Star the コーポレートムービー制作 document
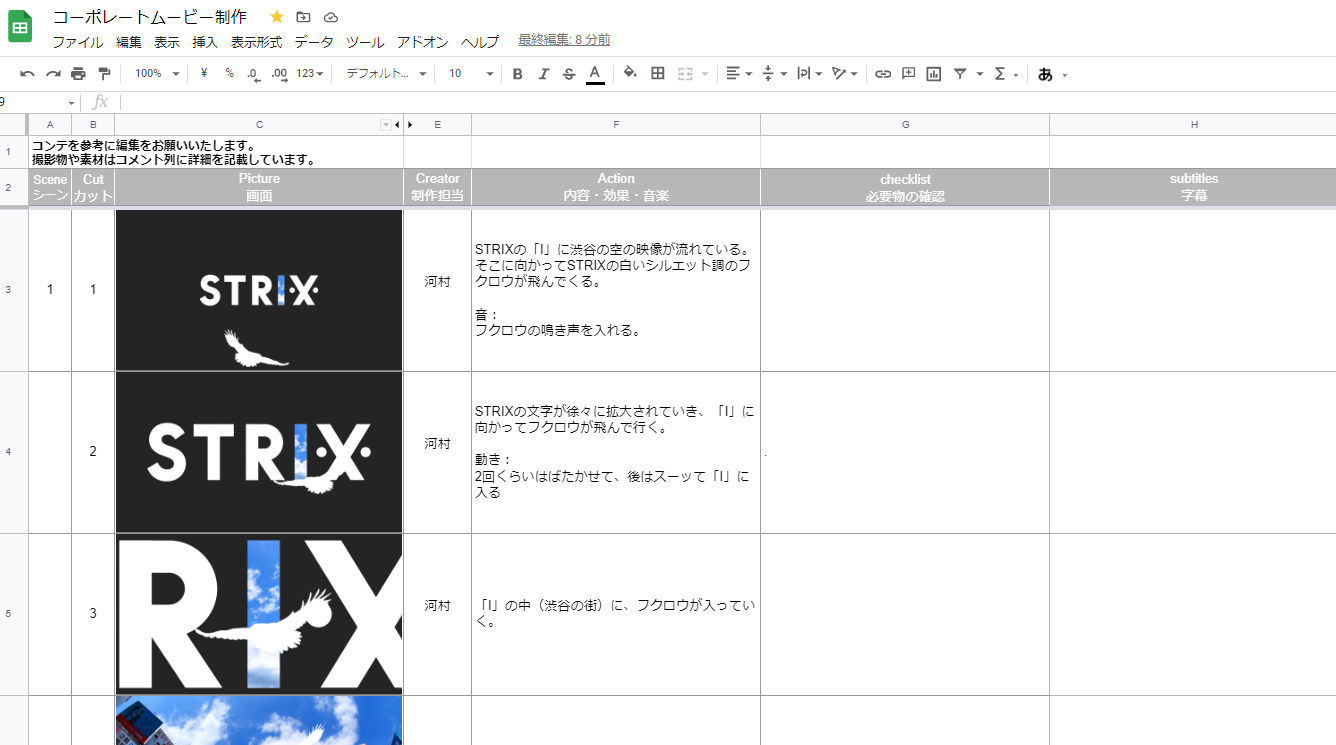Screen dimensions: 1336x745 [277, 17]
